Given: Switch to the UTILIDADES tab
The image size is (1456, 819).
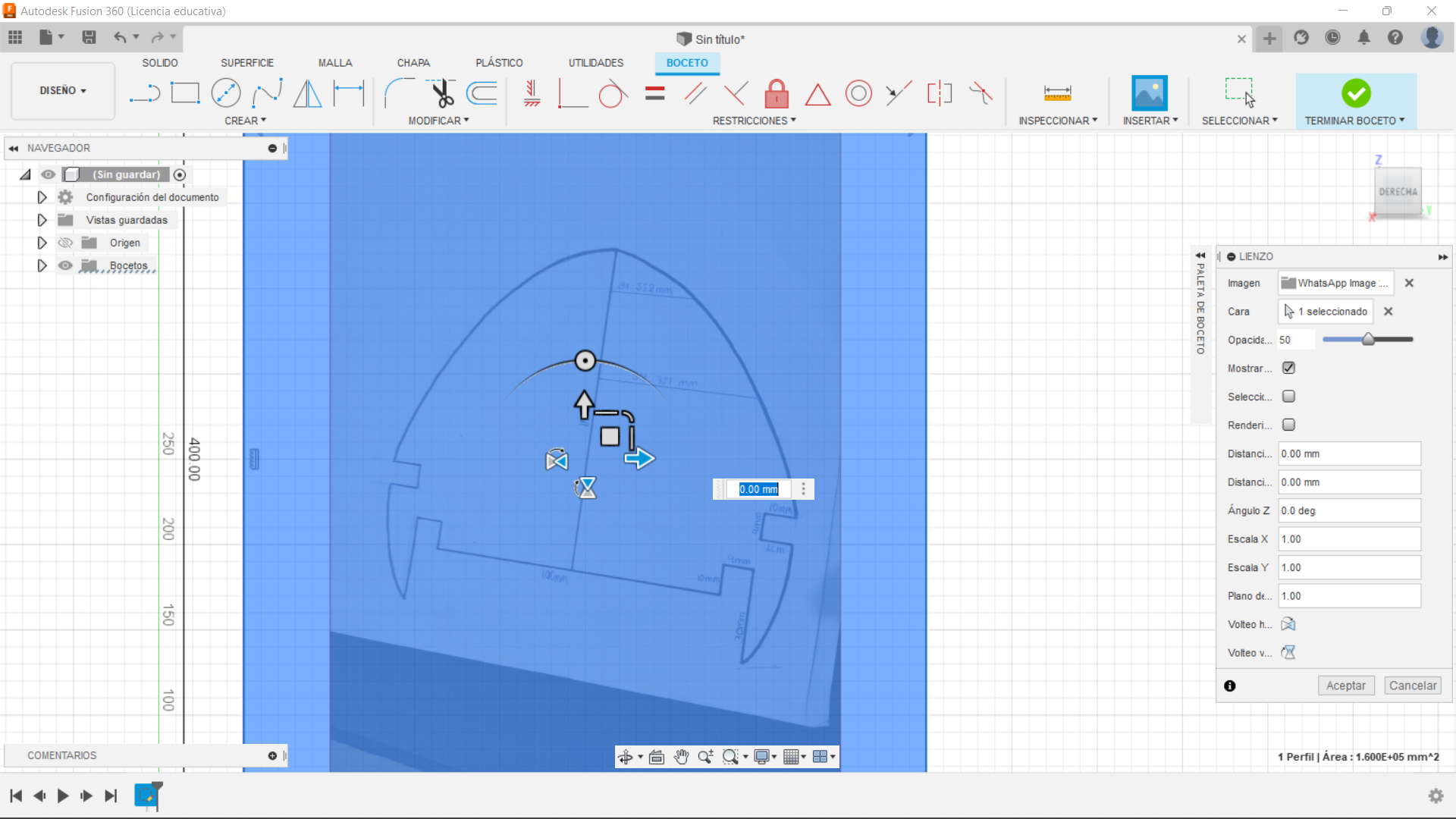Looking at the screenshot, I should coord(596,63).
